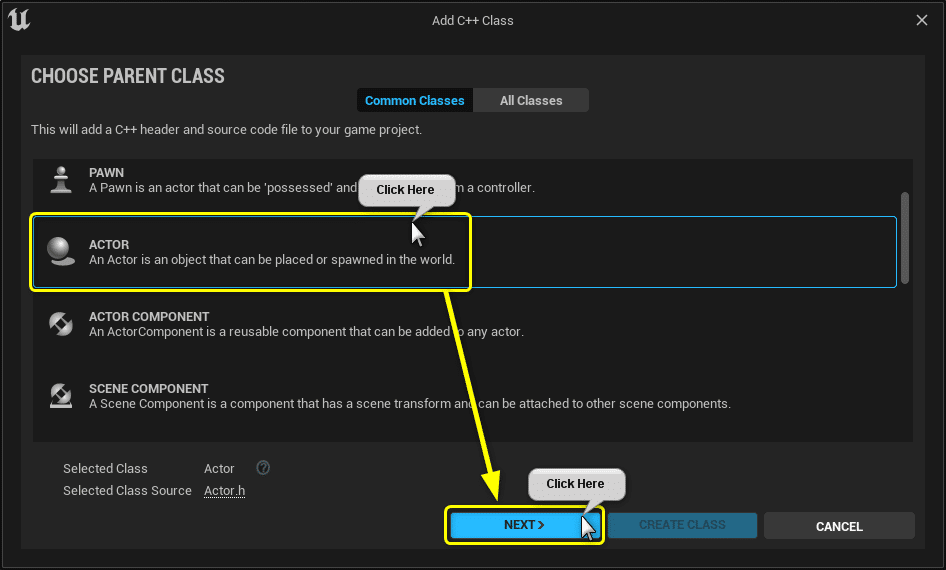Screen dimensions: 946x570
Task: Click the Actor Component icon
Action: 61,324
